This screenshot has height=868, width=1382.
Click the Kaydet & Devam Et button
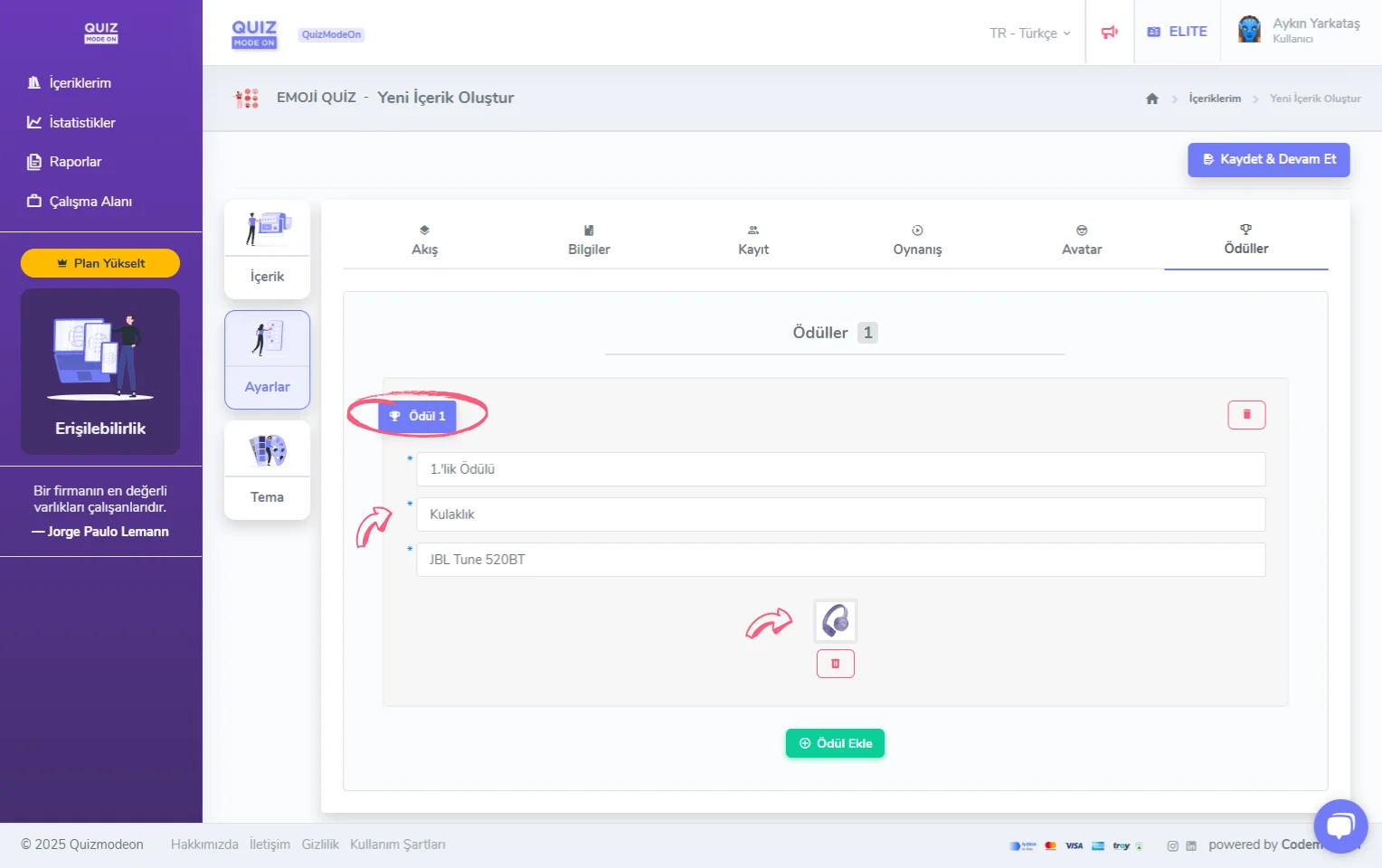point(1268,159)
